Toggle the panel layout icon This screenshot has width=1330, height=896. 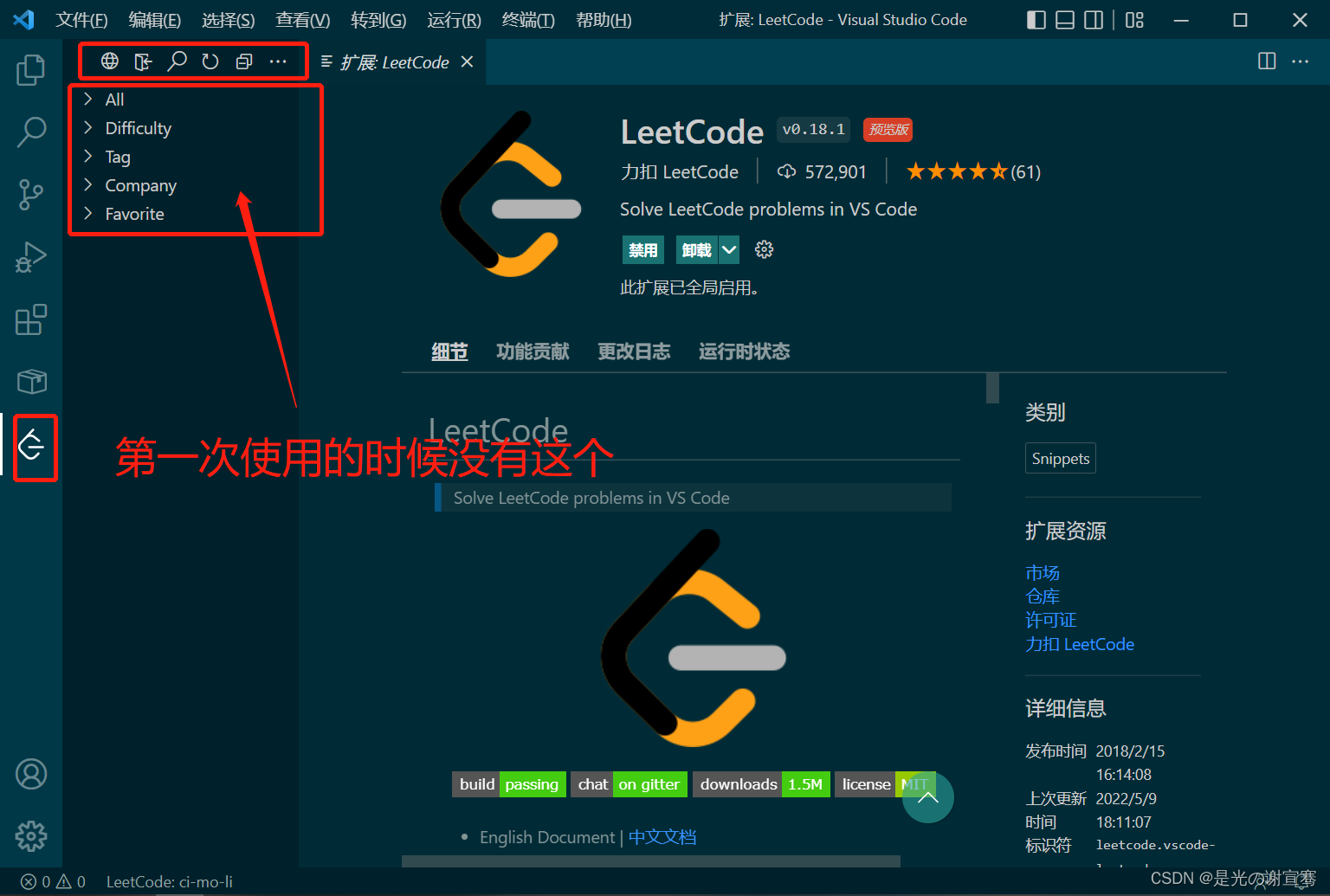click(x=1065, y=20)
